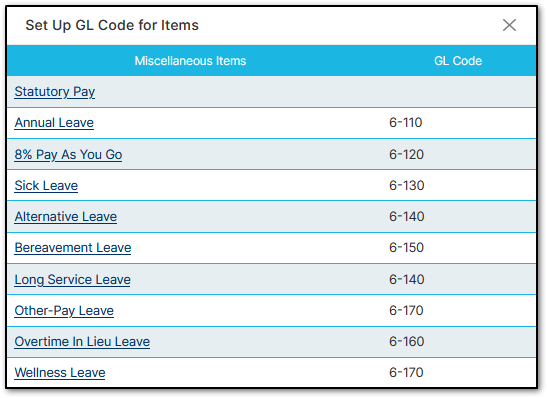Image resolution: width=547 pixels, height=398 pixels.
Task: Click the GL Code column header
Action: [x=458, y=61]
